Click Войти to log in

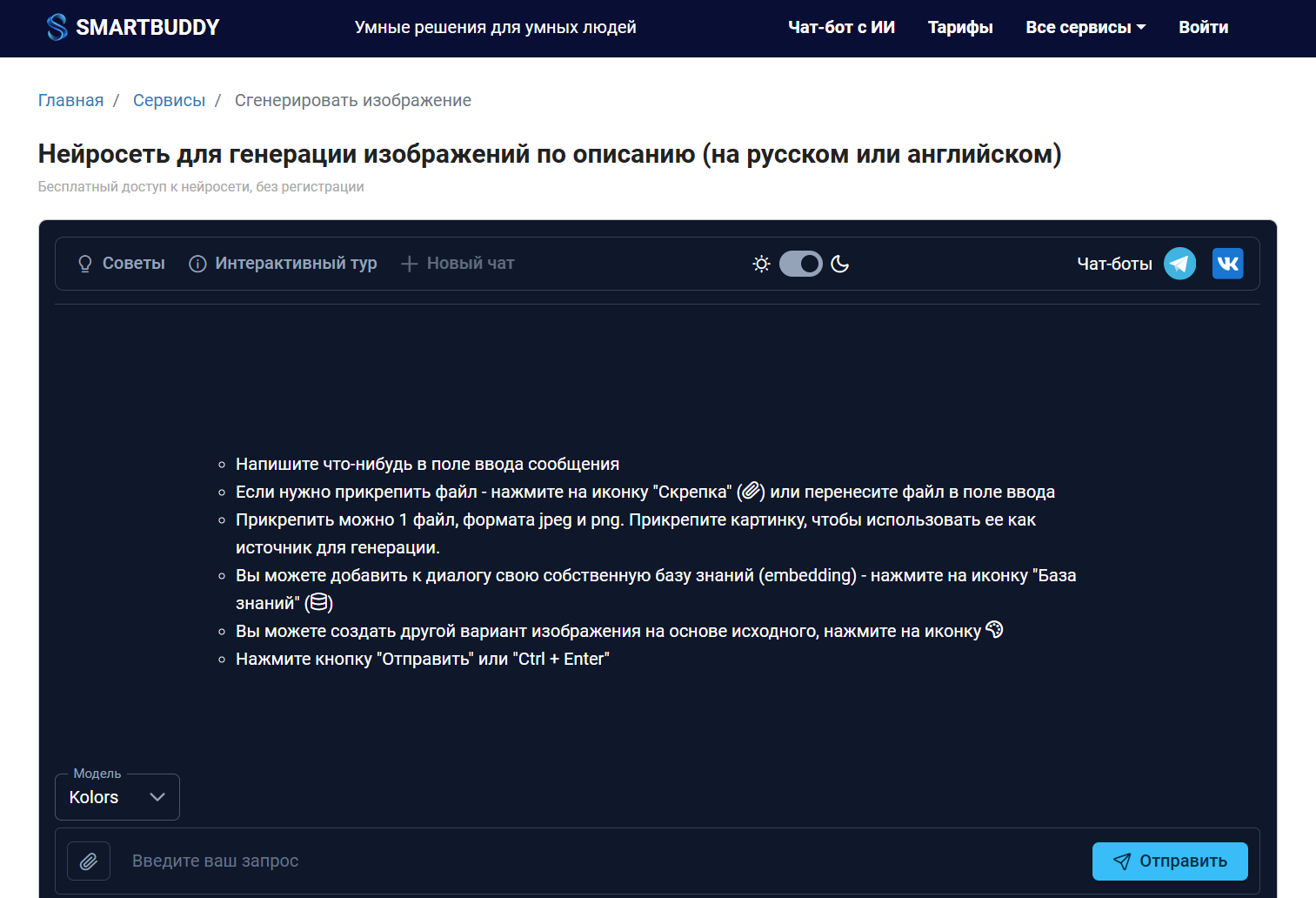click(x=1203, y=27)
